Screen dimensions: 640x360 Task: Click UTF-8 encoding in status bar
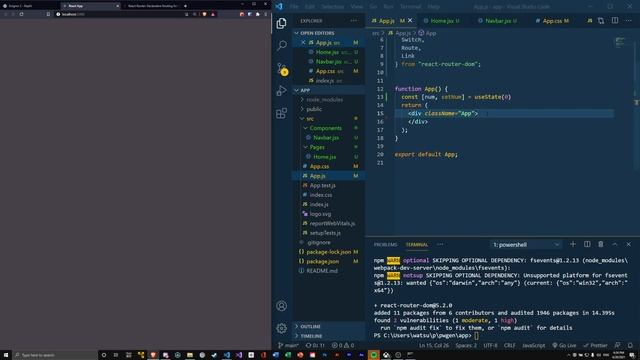490,345
